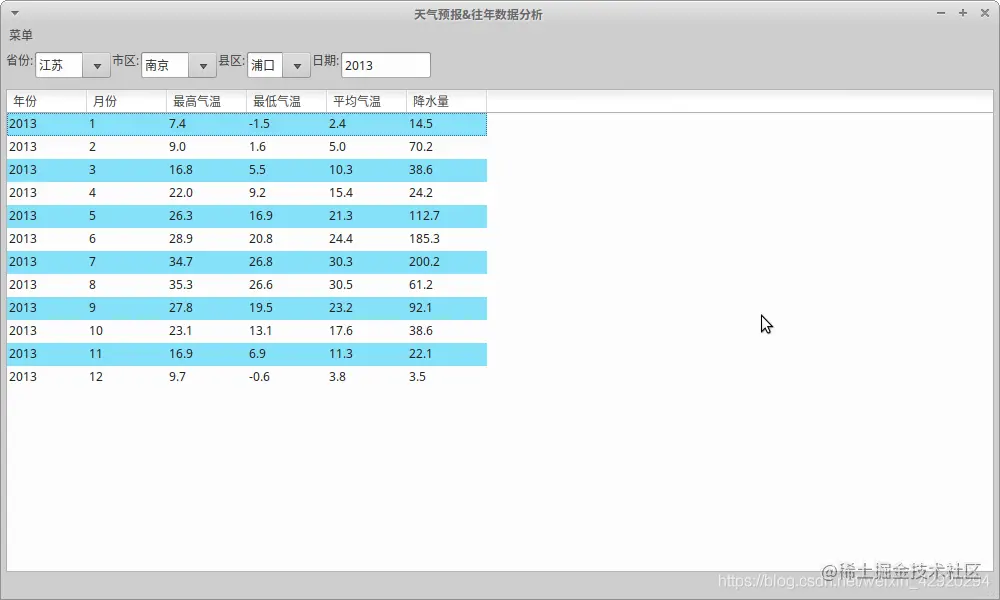Click the 江苏 province combo text field
Image resolution: width=1000 pixels, height=600 pixels.
[x=59, y=65]
